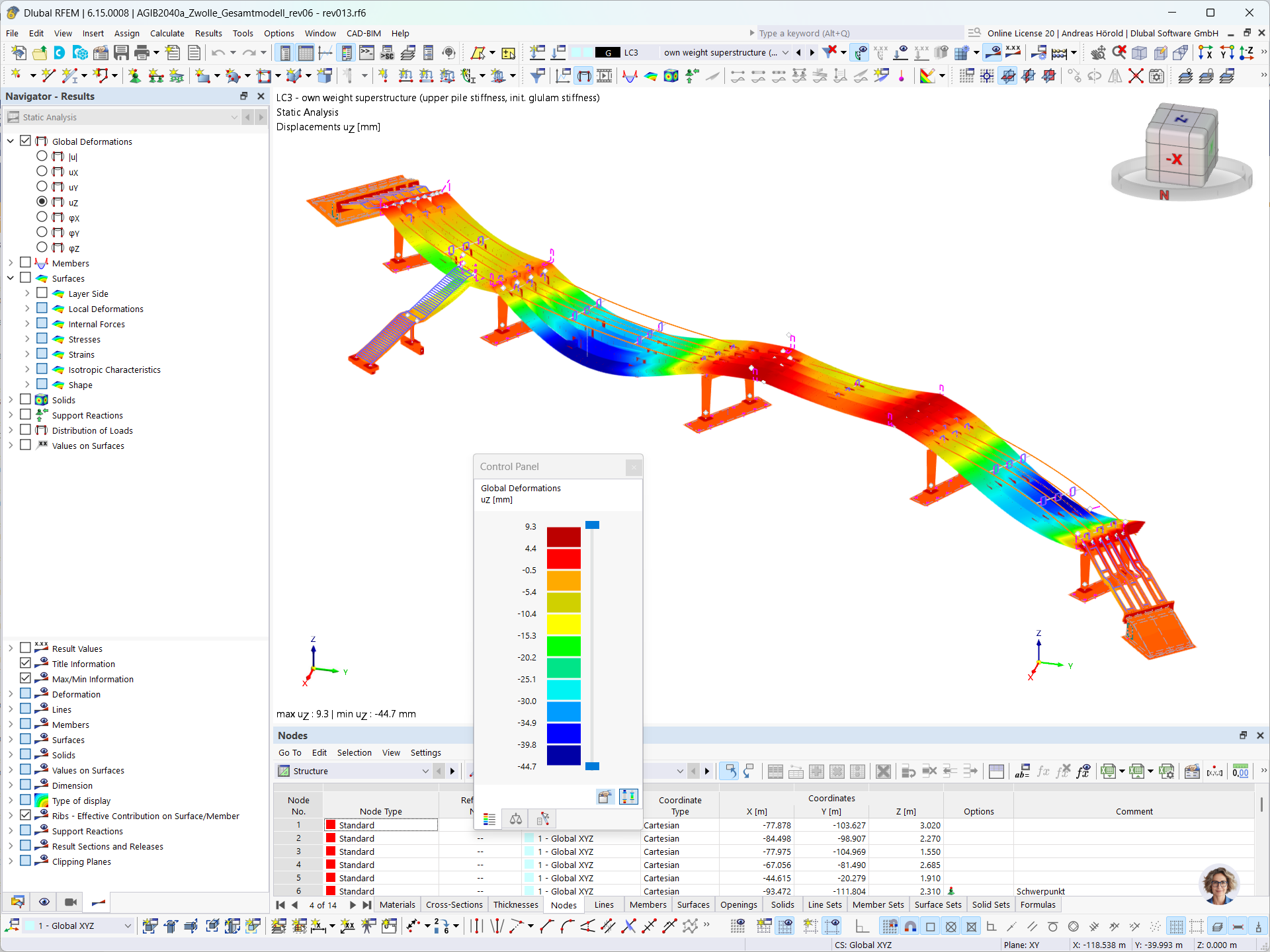
Task: Expand the Stresses tree node
Action: click(27, 339)
